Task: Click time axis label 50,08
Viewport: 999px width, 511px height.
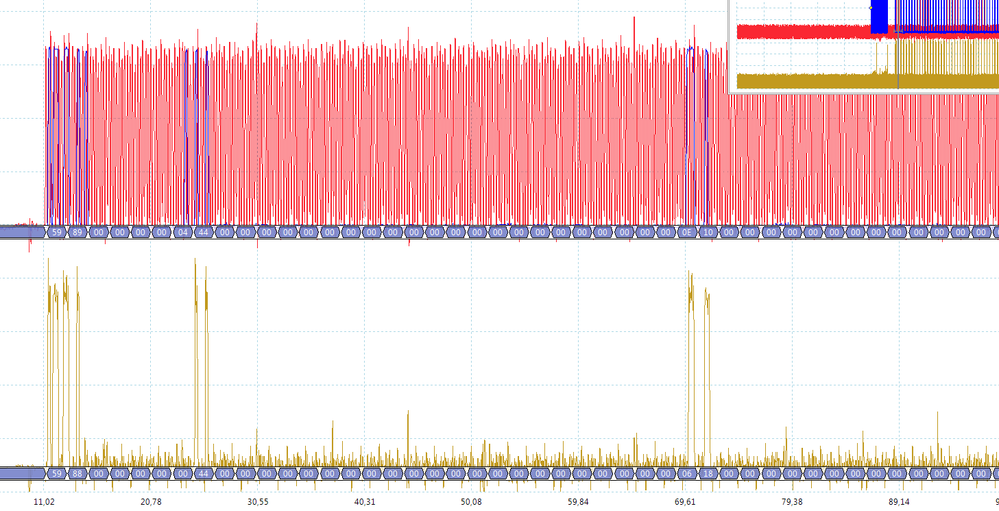Action: [471, 502]
